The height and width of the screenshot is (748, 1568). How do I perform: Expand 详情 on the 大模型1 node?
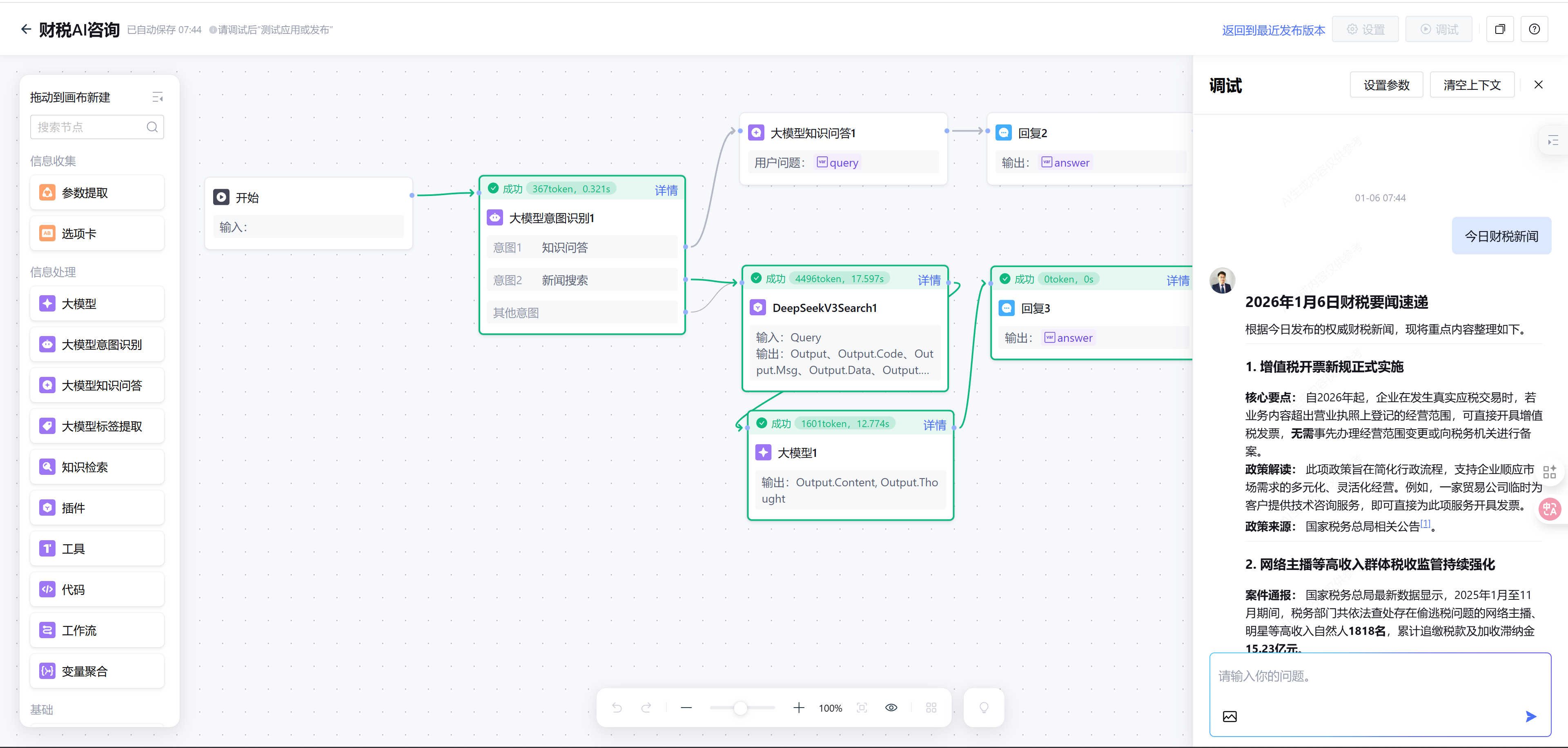[934, 425]
